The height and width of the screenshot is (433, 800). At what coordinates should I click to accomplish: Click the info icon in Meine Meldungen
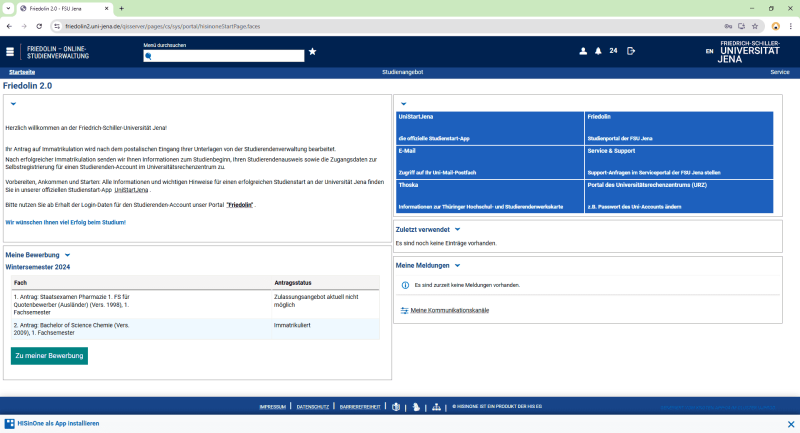[405, 285]
